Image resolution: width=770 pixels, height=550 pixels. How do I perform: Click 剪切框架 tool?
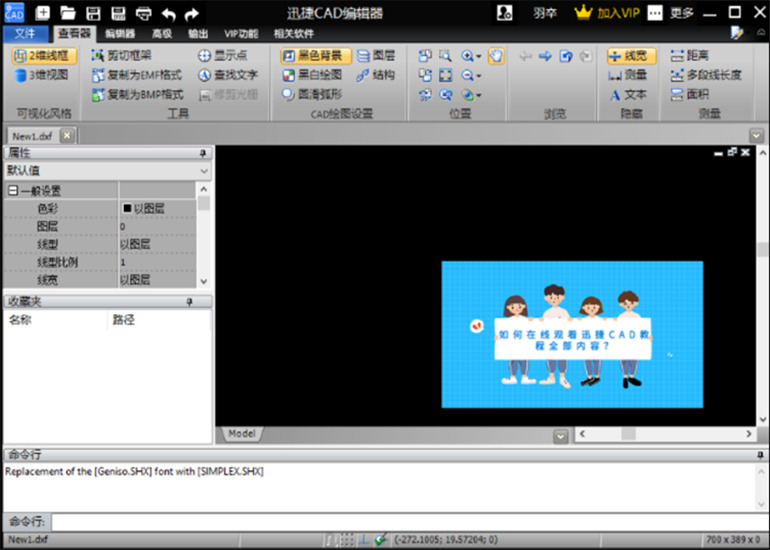121,55
